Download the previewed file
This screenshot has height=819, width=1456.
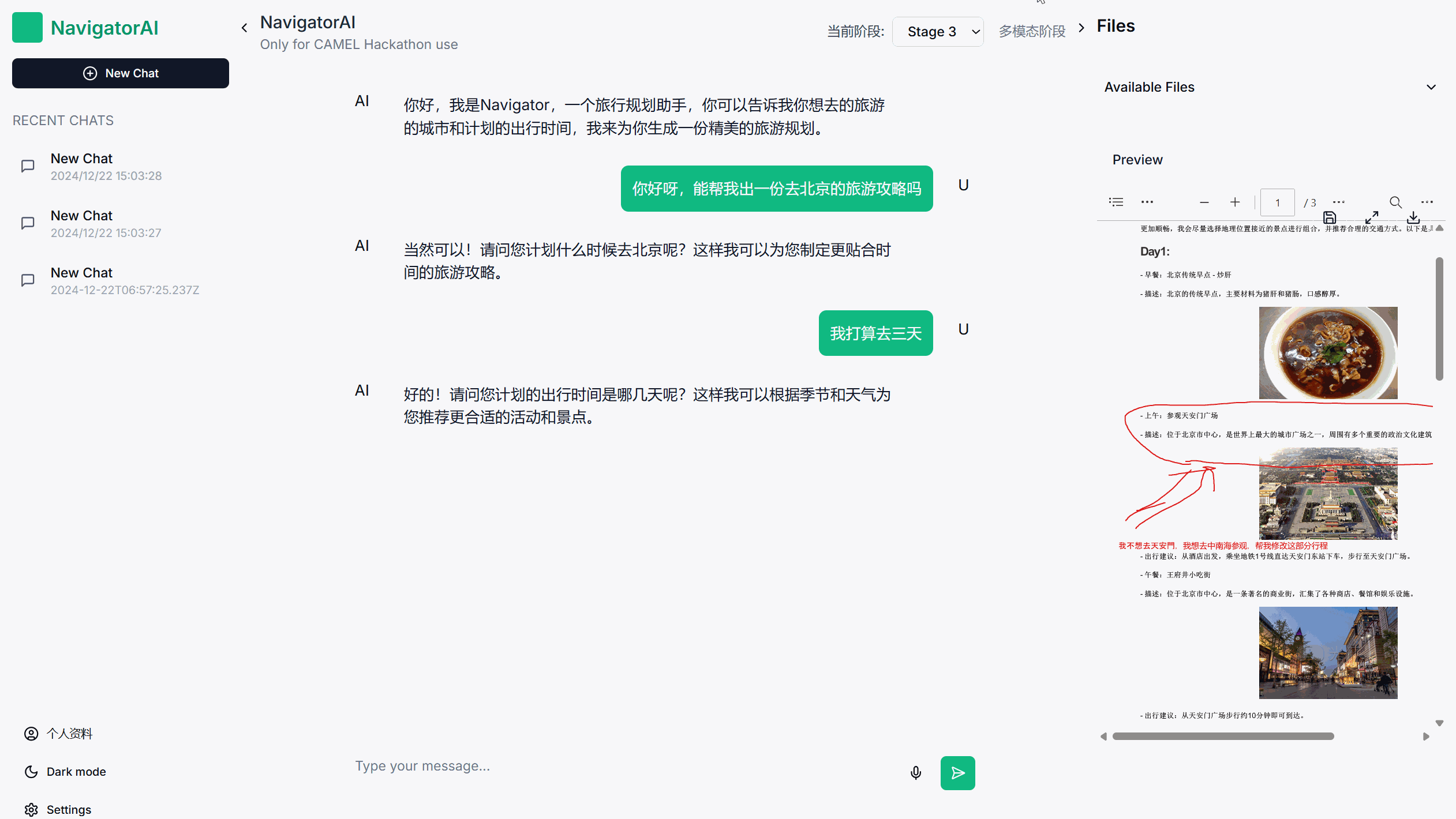[1413, 217]
